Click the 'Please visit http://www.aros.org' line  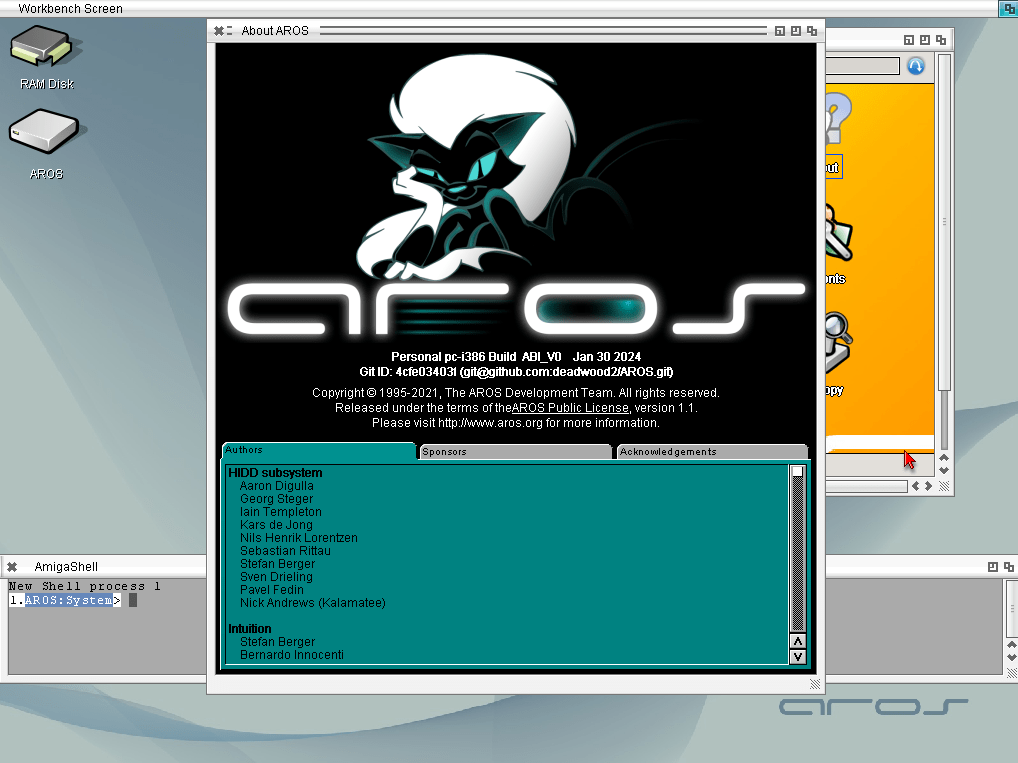pyautogui.click(x=516, y=423)
